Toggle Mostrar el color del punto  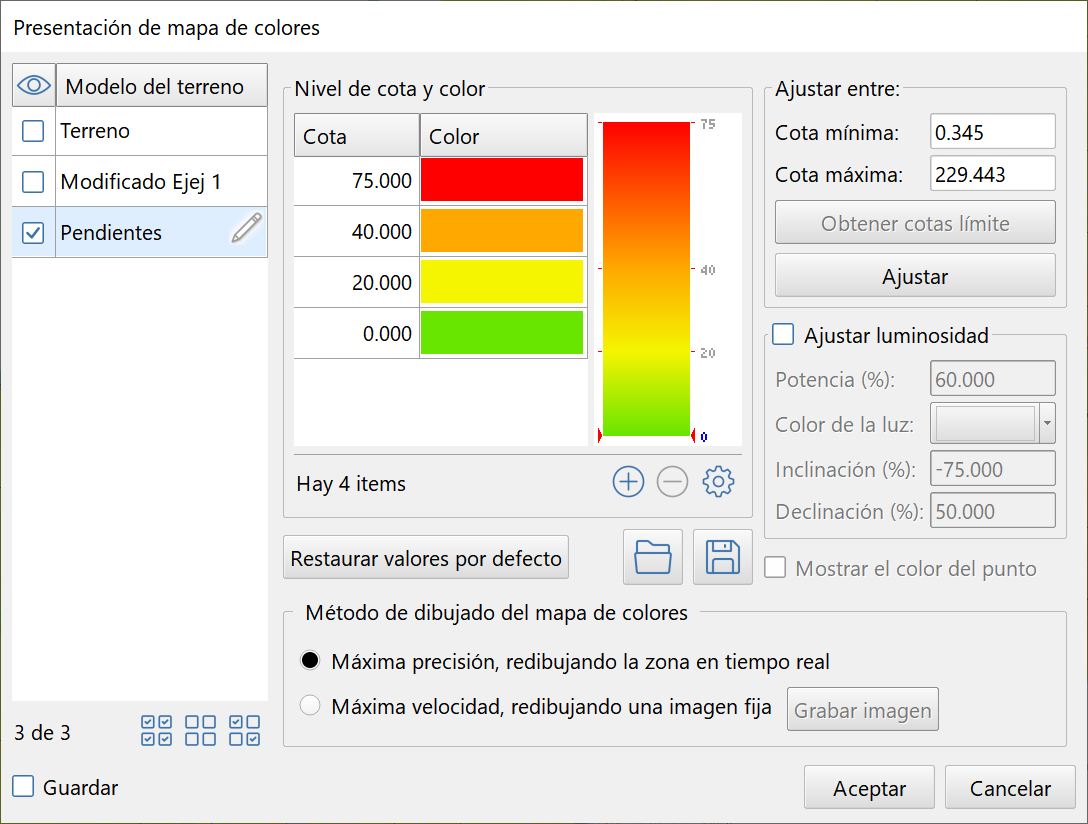click(x=774, y=568)
